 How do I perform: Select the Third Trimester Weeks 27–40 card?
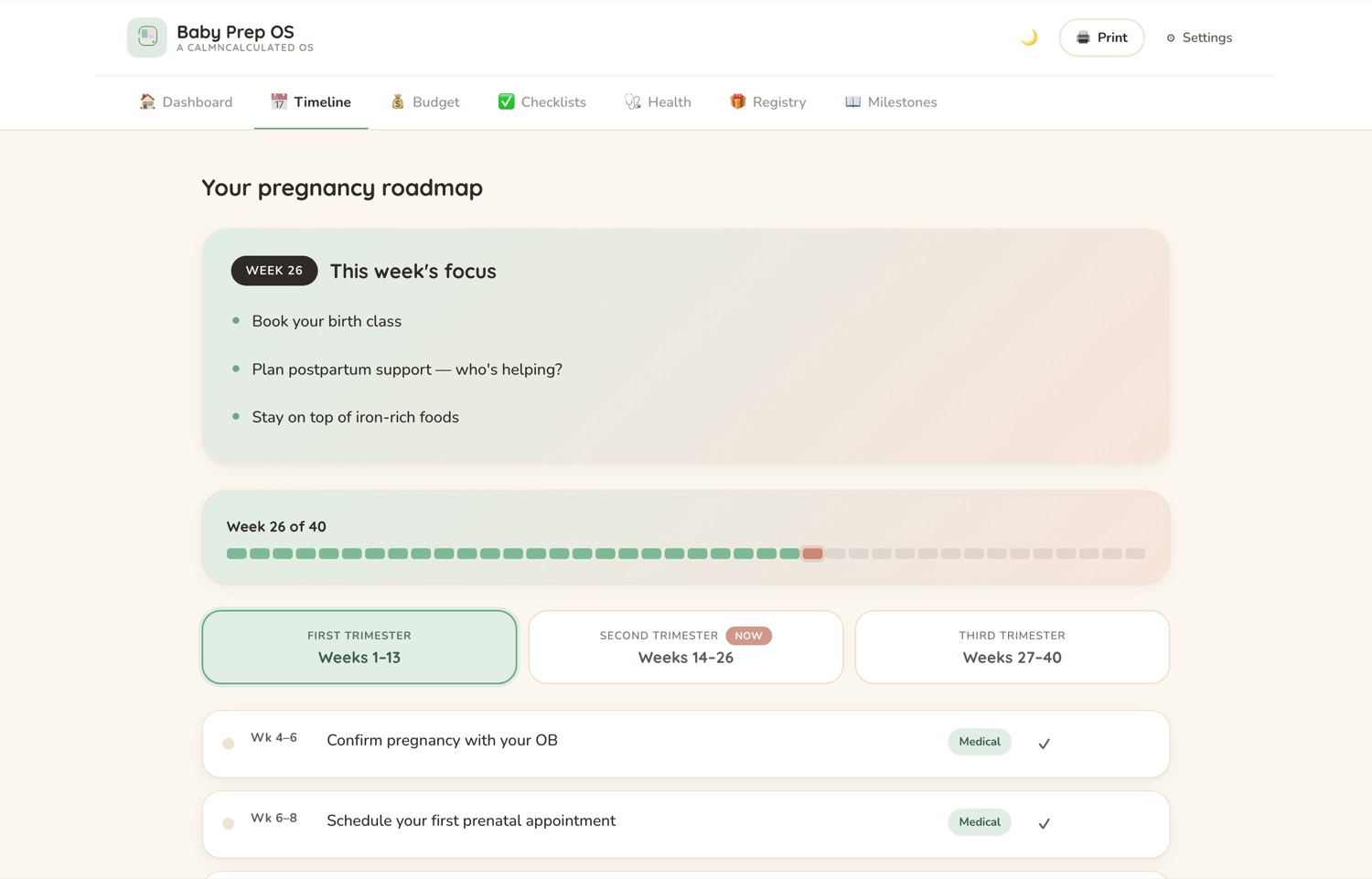[1013, 647]
